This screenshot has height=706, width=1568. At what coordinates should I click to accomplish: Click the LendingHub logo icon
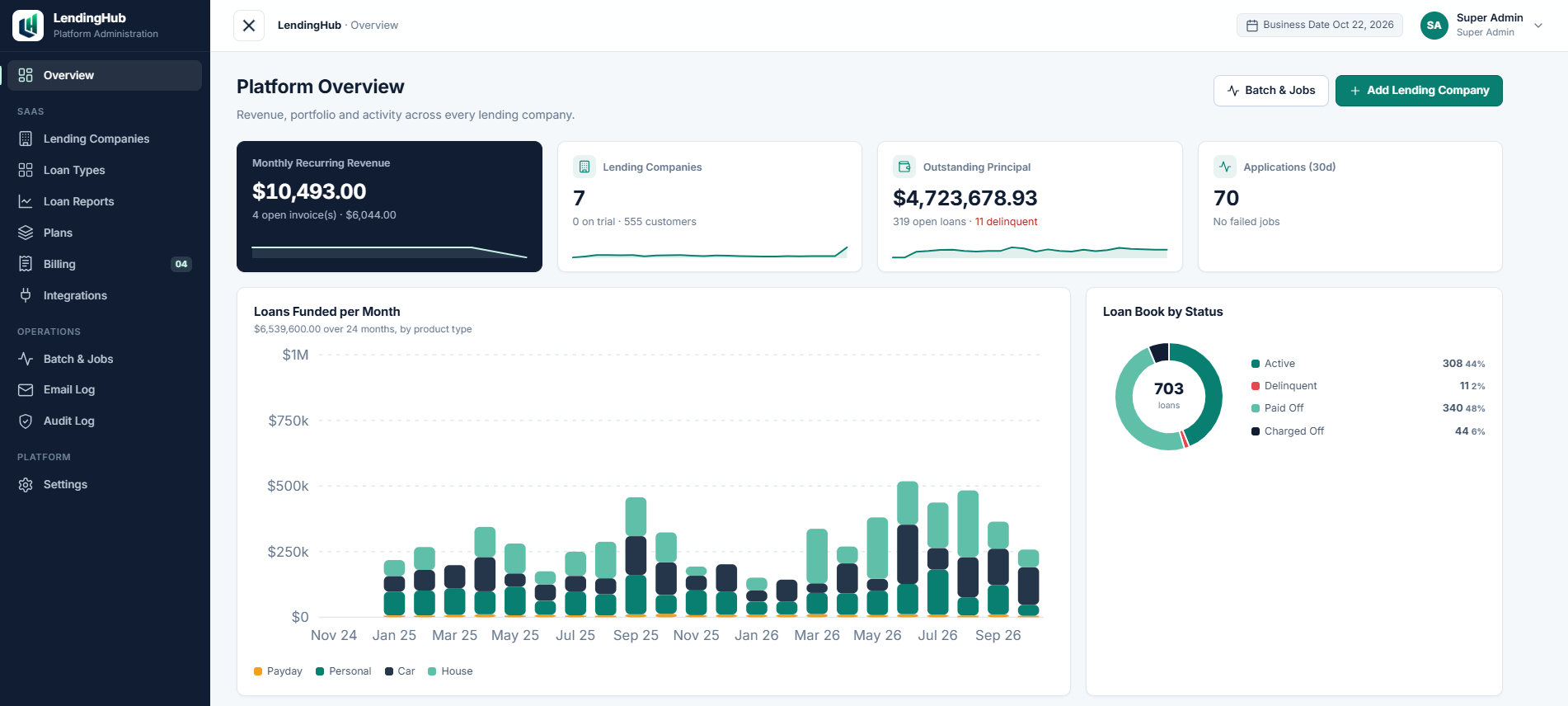click(x=28, y=26)
